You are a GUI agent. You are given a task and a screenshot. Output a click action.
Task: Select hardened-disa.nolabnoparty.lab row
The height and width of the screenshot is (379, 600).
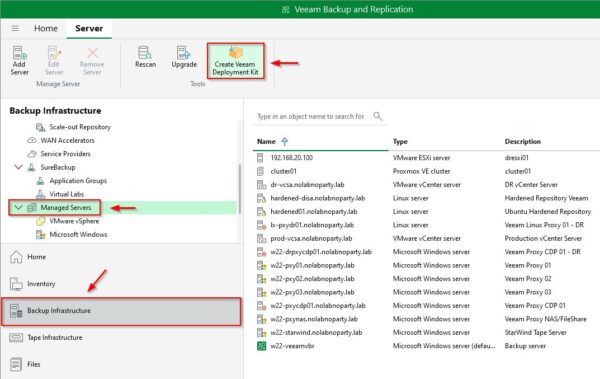426,198
